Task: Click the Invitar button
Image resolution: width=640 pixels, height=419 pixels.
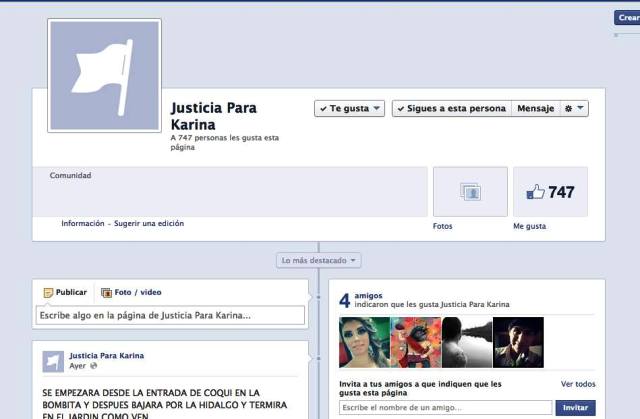Action: [576, 408]
